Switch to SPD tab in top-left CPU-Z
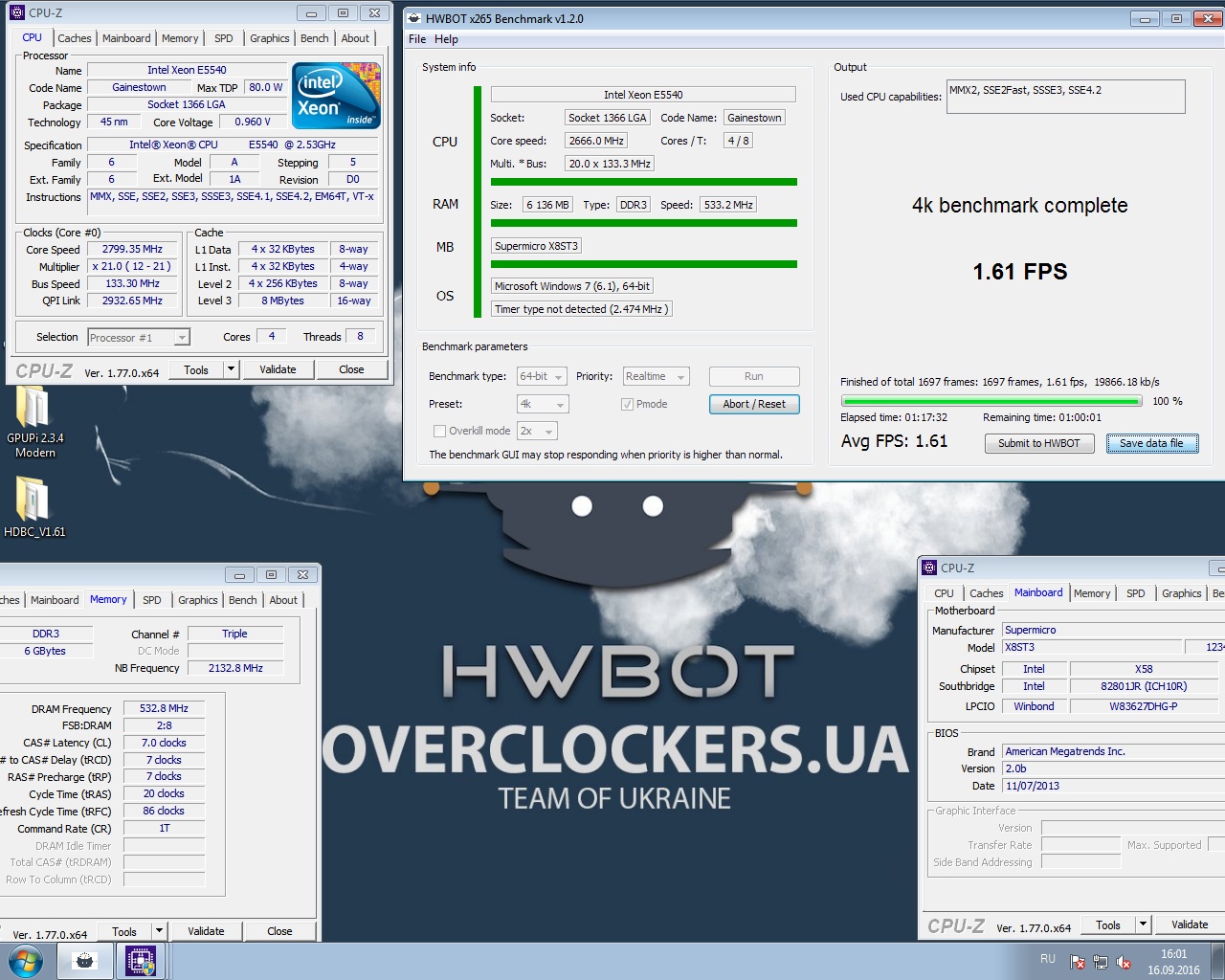The width and height of the screenshot is (1225, 980). (x=223, y=38)
